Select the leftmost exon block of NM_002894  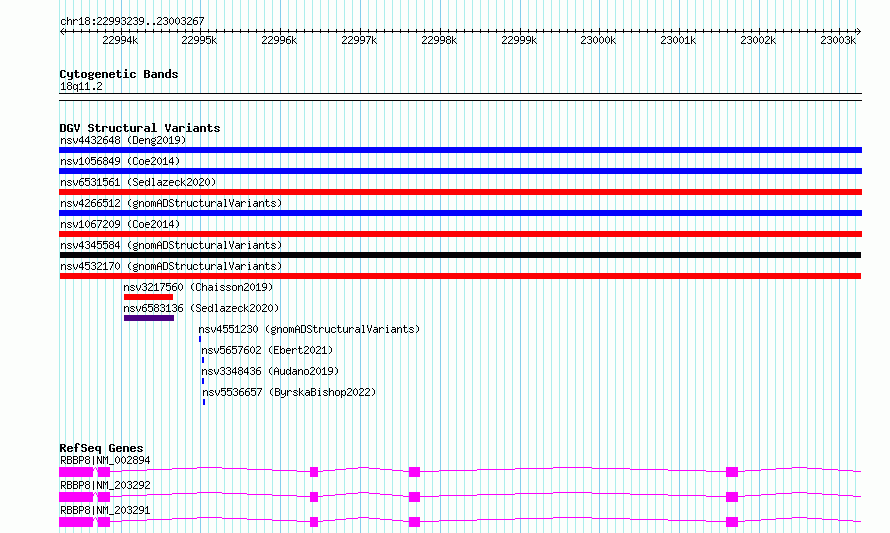pyautogui.click(x=76, y=472)
